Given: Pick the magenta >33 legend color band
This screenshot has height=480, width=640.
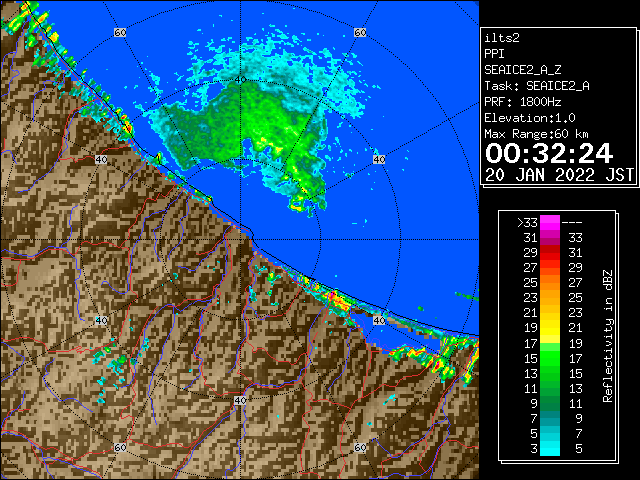Looking at the screenshot, I should (x=550, y=223).
